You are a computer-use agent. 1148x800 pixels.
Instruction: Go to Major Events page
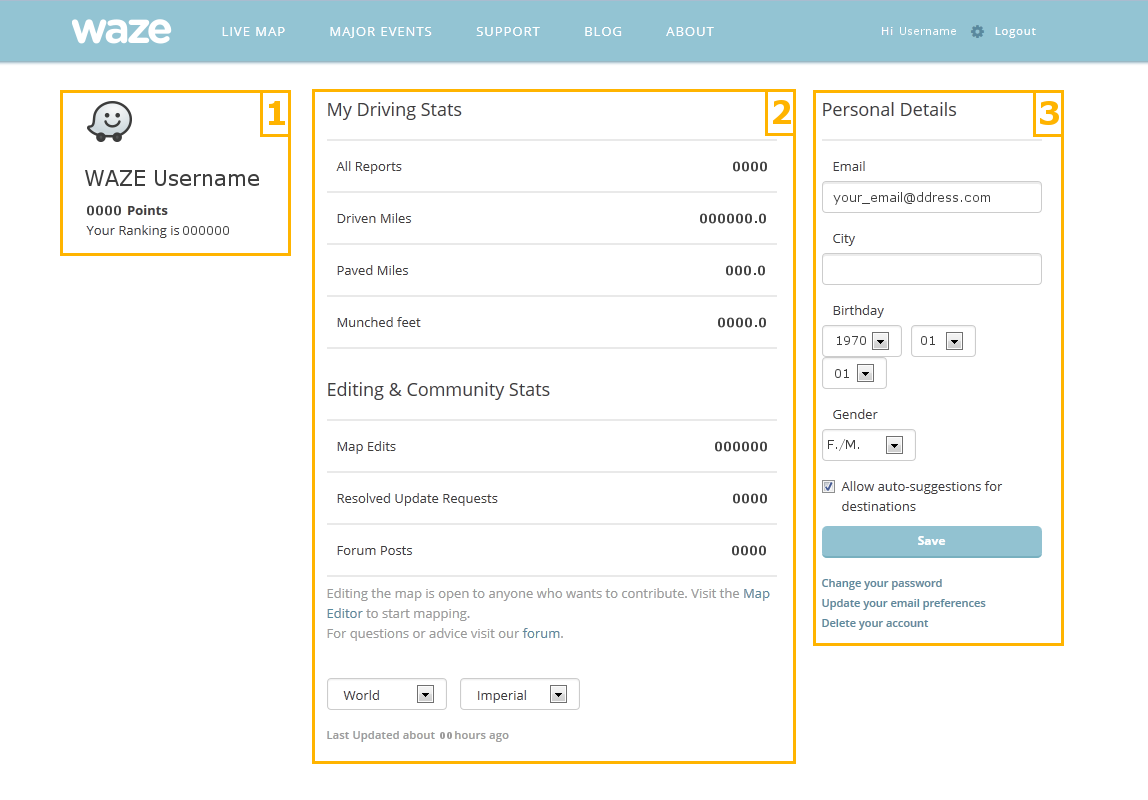(380, 32)
